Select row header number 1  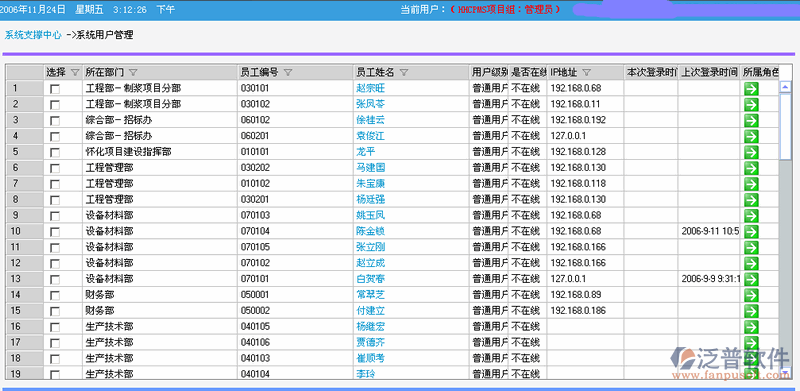coord(24,88)
